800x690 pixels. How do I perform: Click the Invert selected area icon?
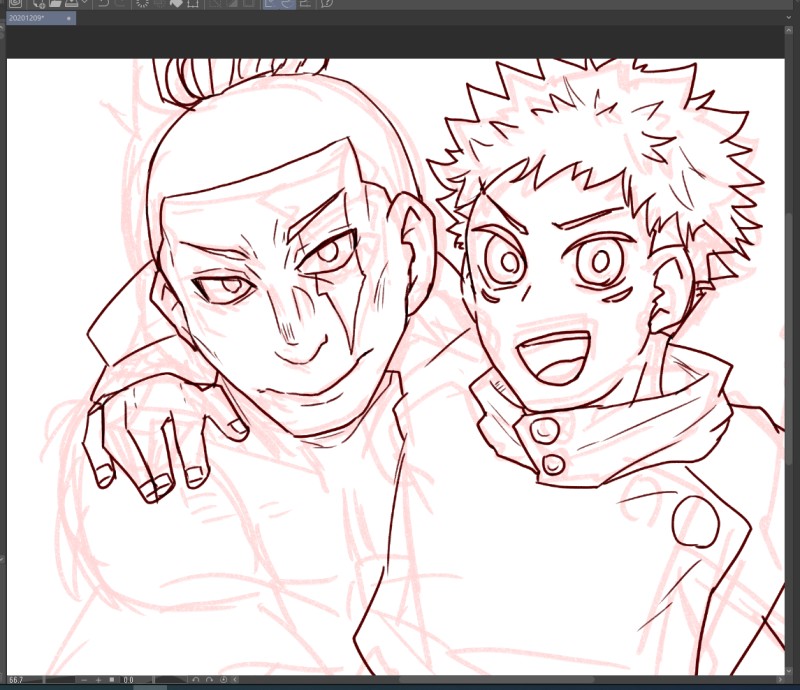pos(232,3)
